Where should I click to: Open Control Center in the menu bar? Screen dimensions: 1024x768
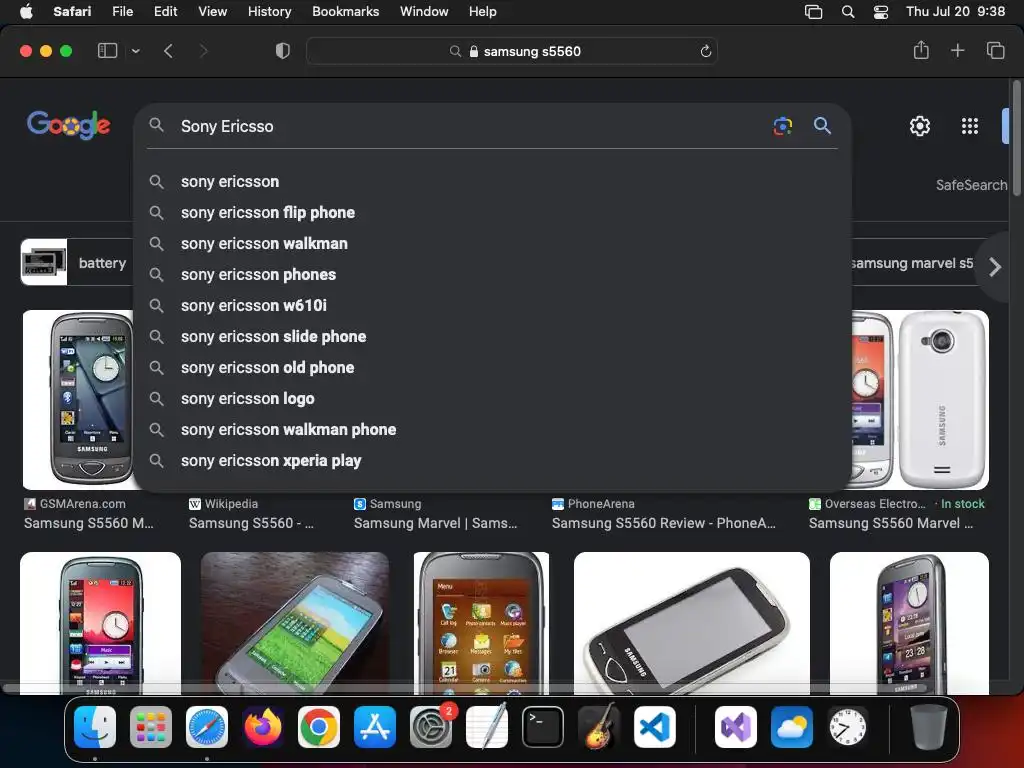880,12
